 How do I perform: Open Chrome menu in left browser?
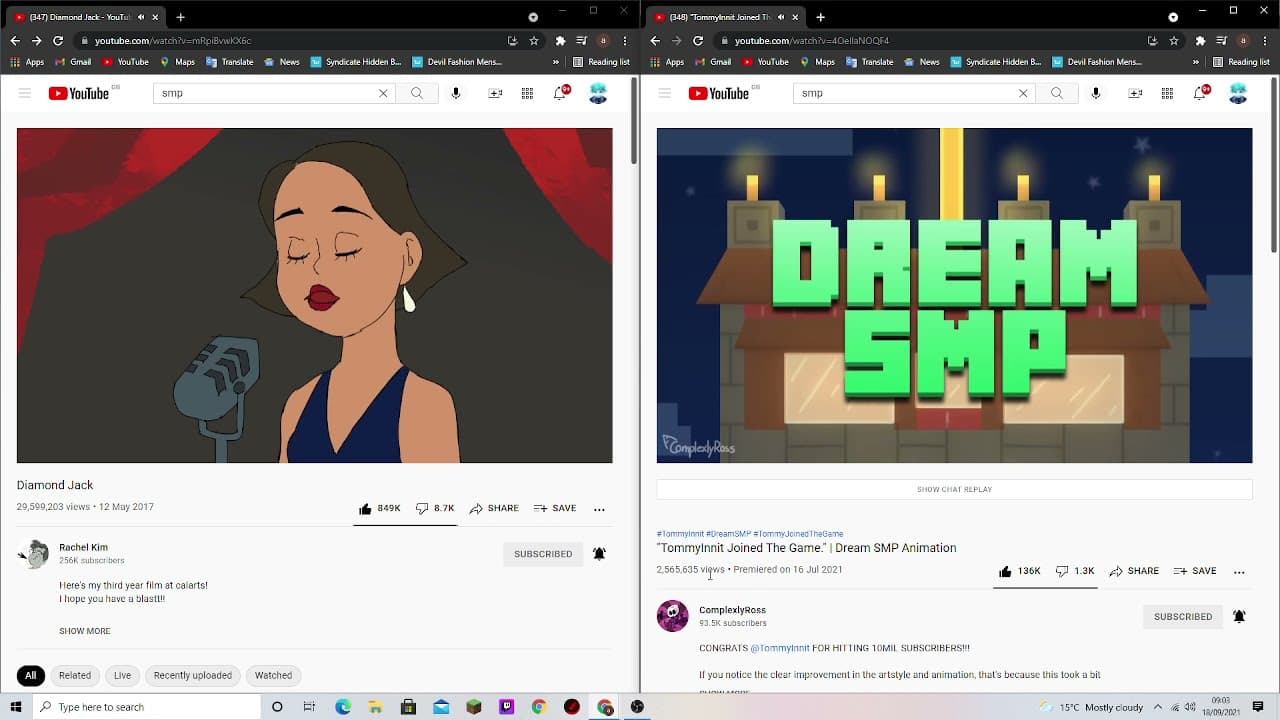[625, 41]
